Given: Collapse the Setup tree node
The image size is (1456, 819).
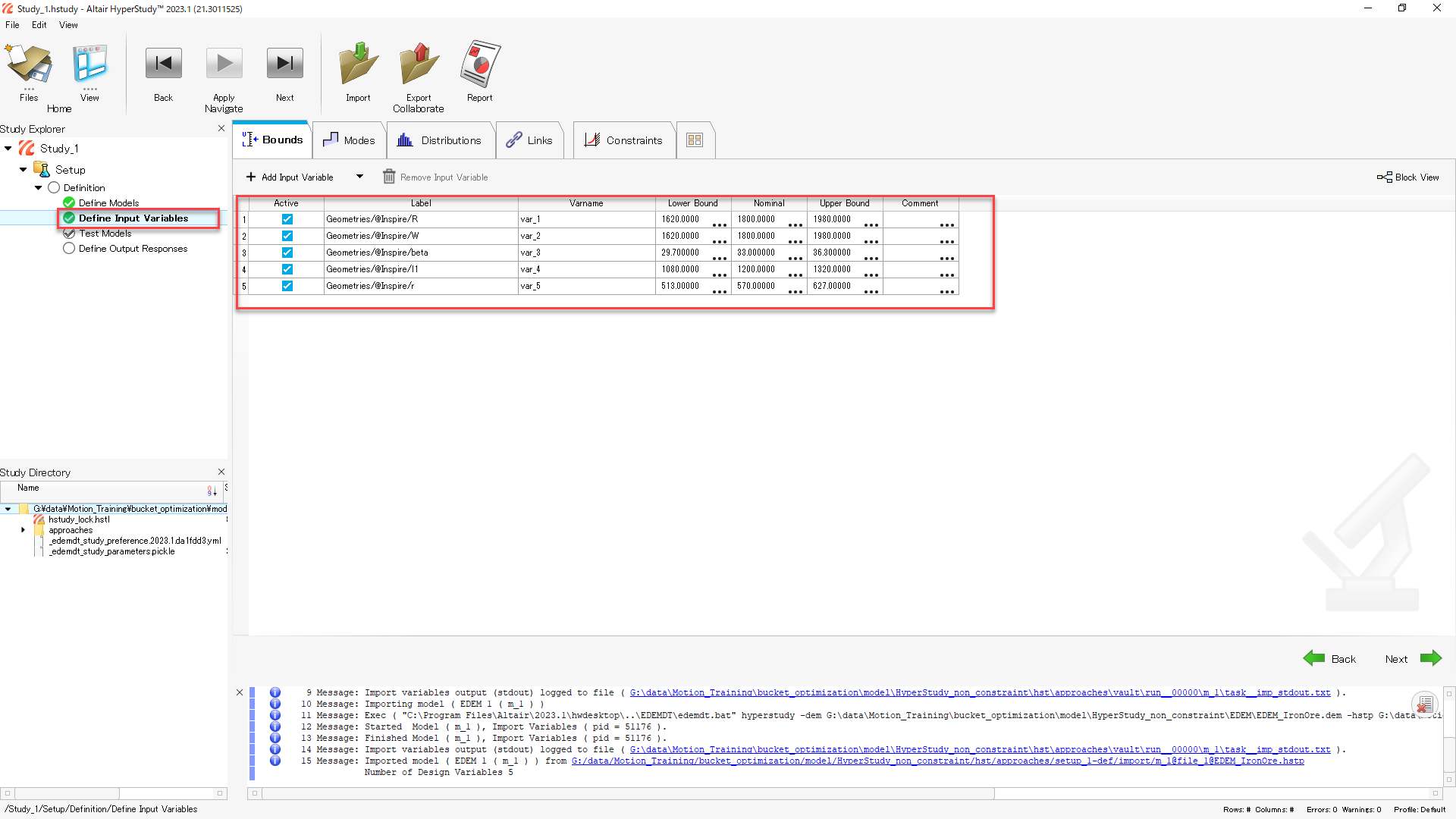Looking at the screenshot, I should 23,170.
